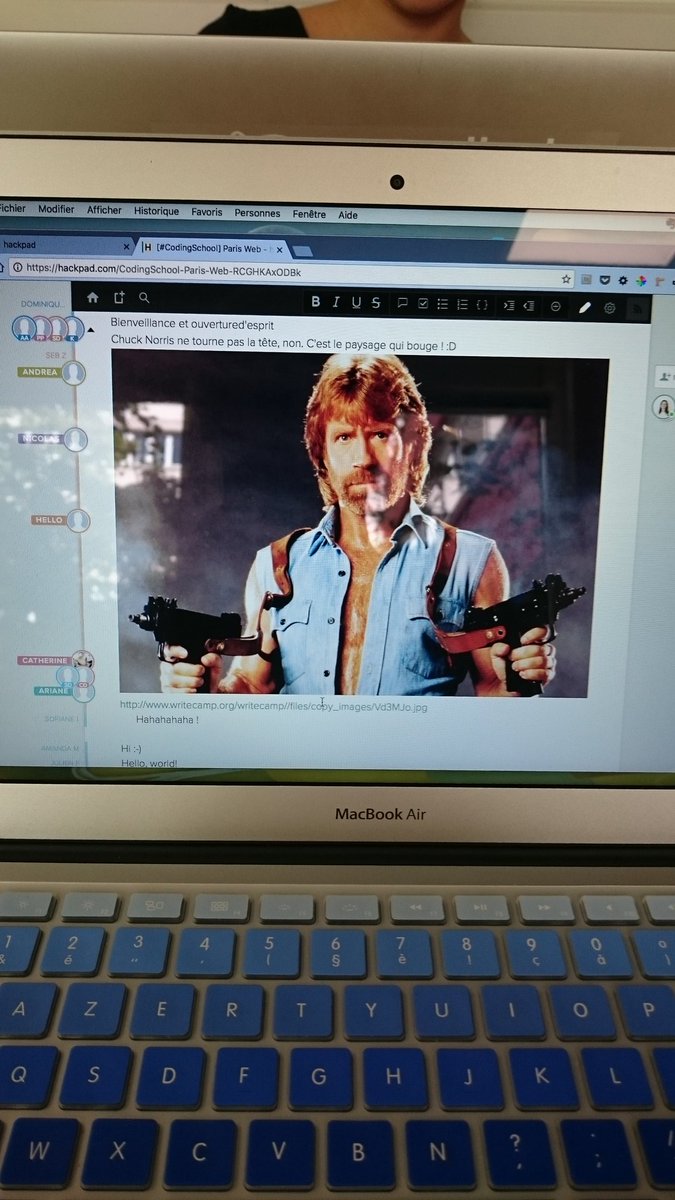This screenshot has height=1200, width=675.
Task: Collapse contributors with the black triangle arrow
Action: pos(92,329)
